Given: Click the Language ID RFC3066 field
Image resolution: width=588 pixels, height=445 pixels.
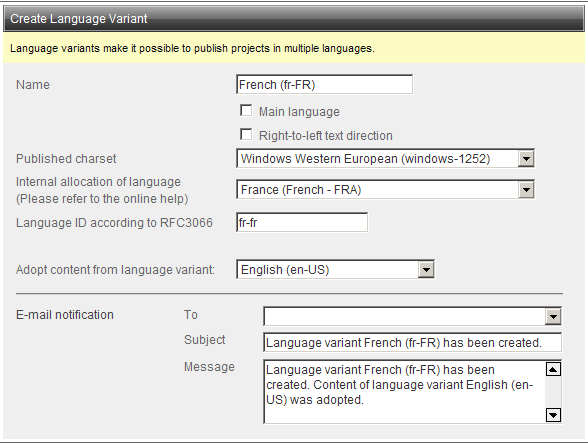Looking at the screenshot, I should point(302,222).
